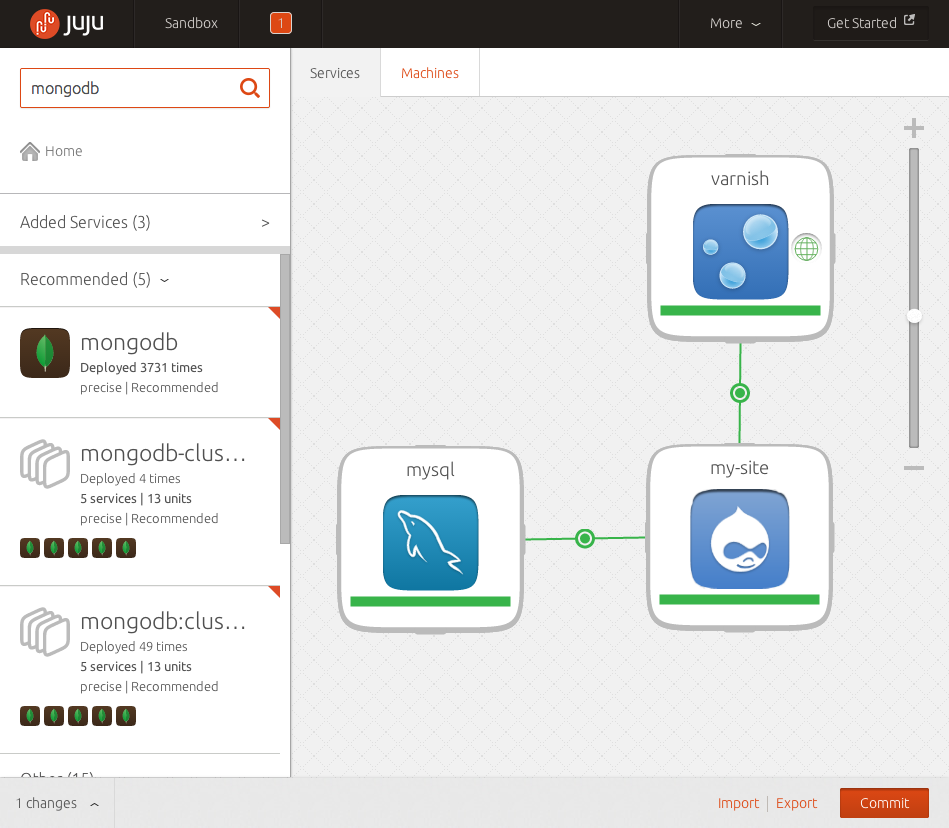Open the orange notification badge showing 1
This screenshot has height=828, width=949.
coord(281,23)
